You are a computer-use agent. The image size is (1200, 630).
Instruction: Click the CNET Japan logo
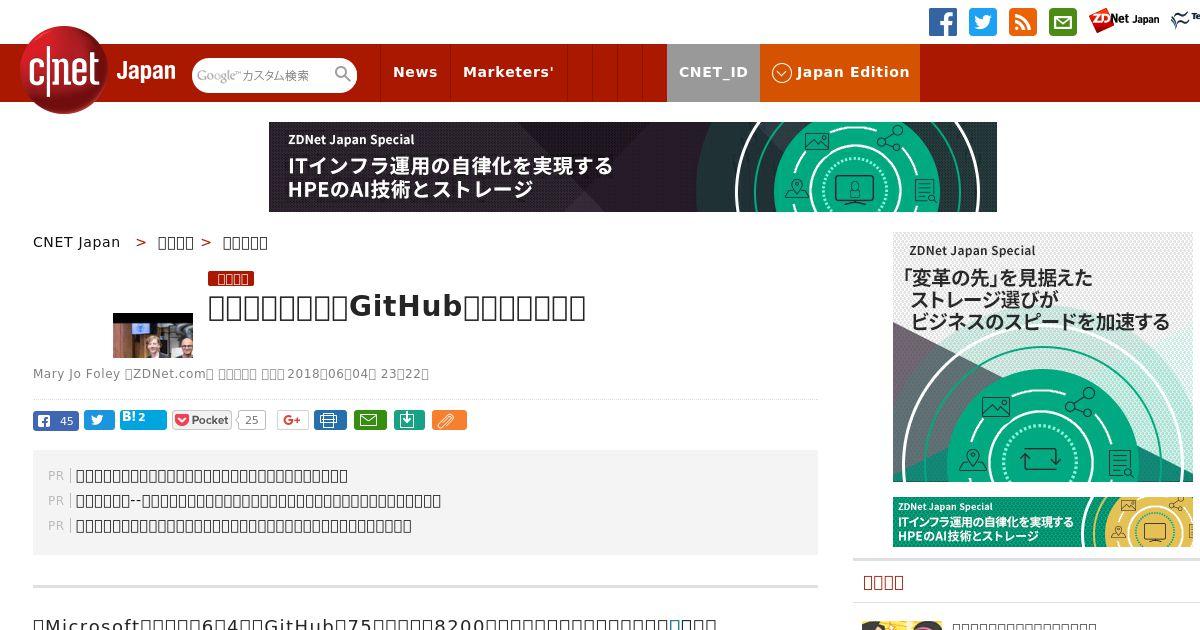coord(98,70)
